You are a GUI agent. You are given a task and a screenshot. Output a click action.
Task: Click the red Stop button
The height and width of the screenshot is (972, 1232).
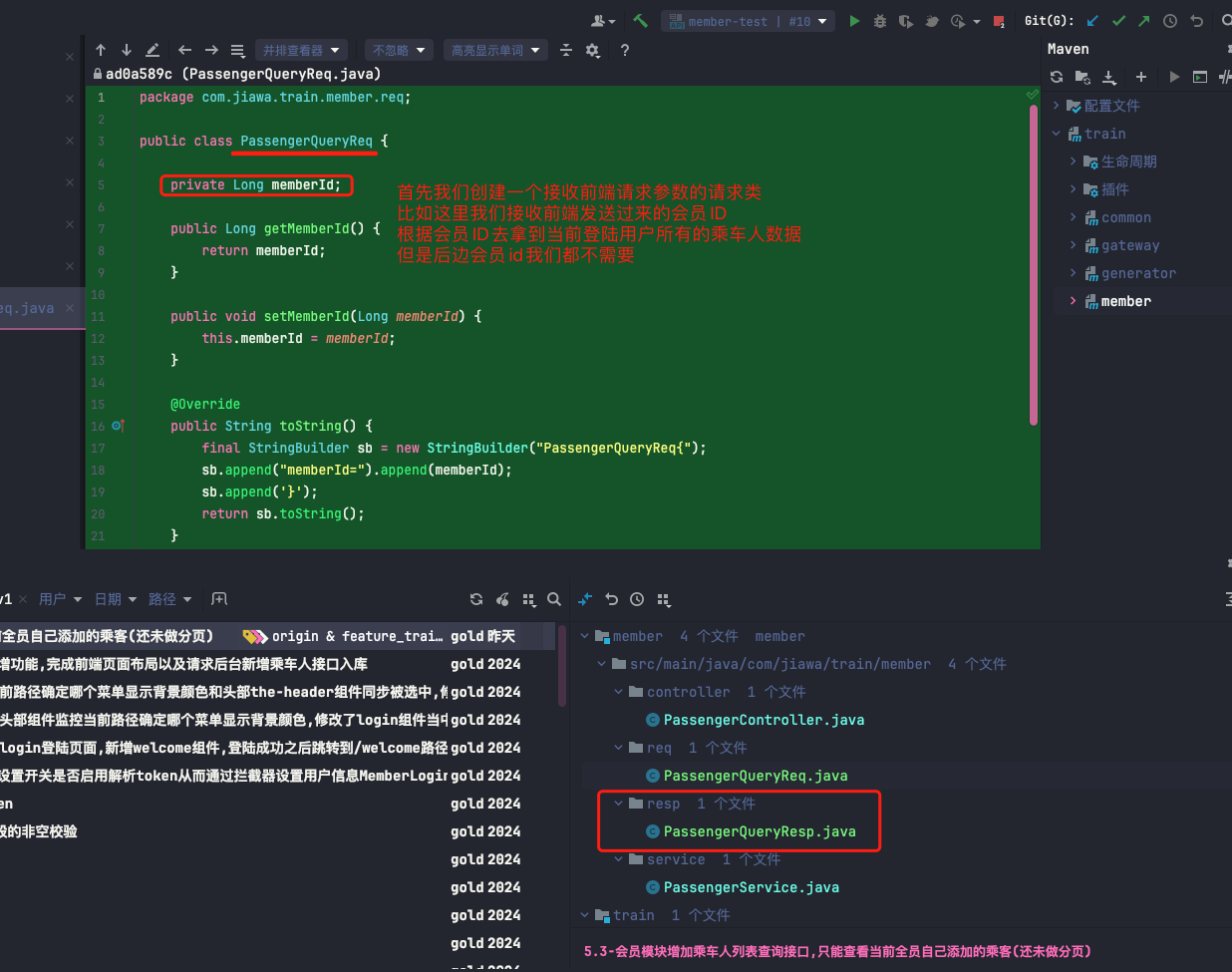(x=999, y=21)
